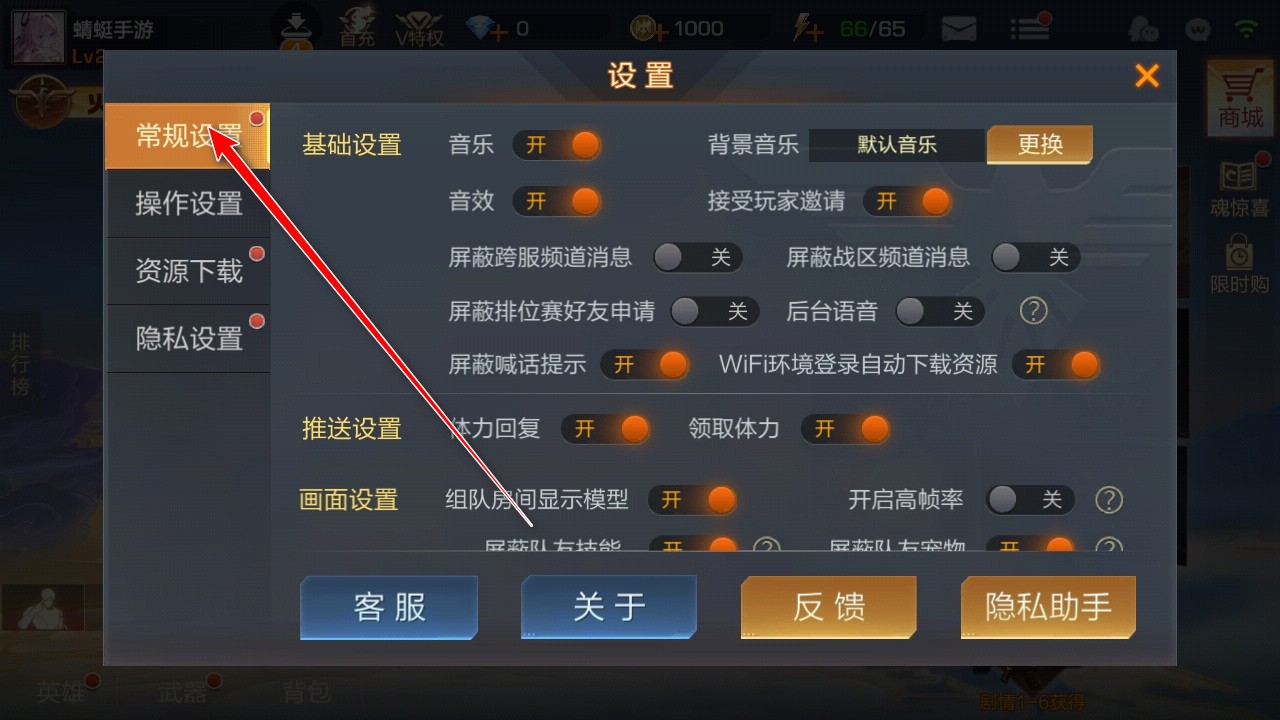Enable 屏蔽跨服频道消息 toggle

click(x=697, y=257)
